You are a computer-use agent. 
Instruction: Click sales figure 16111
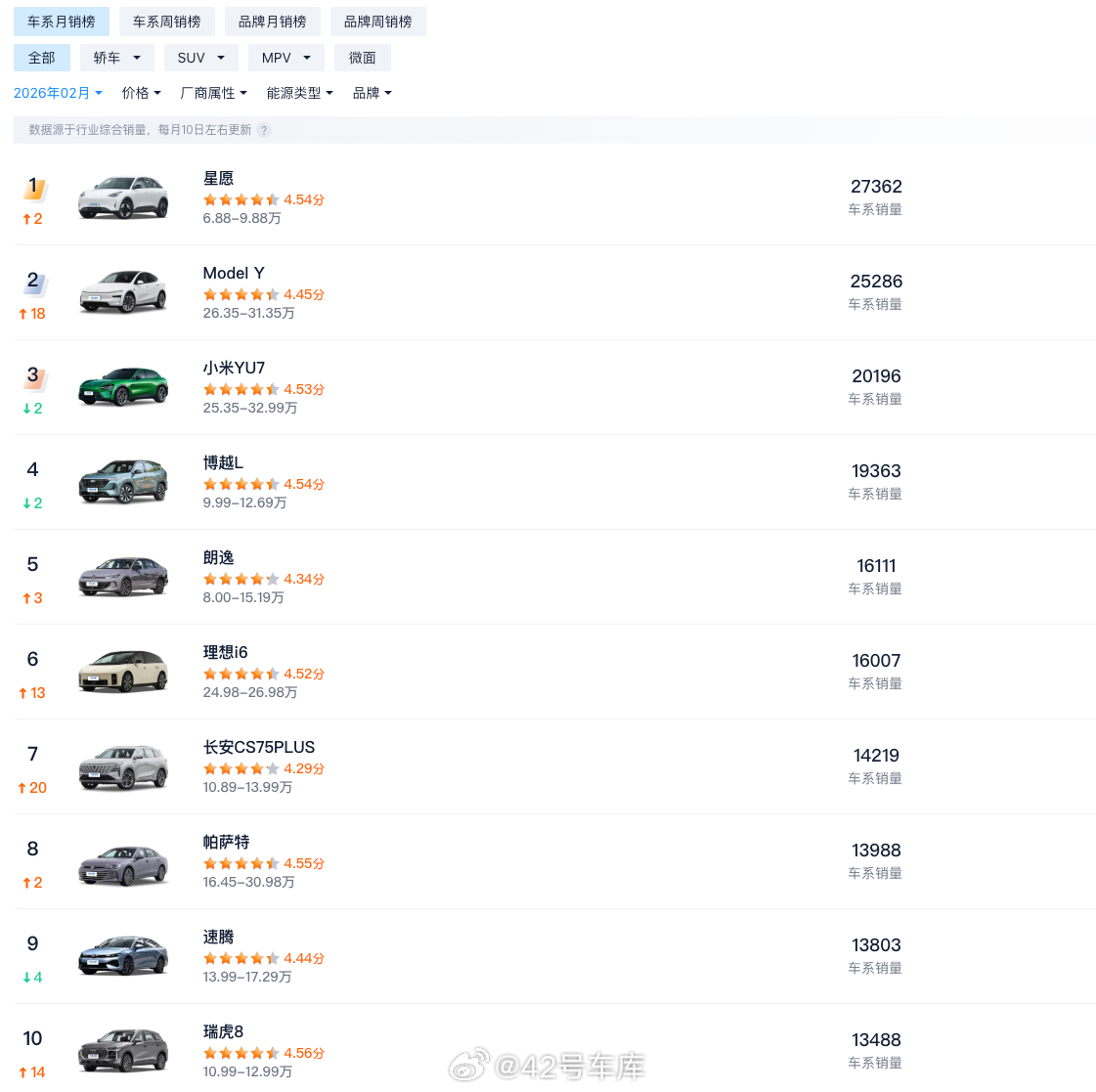click(x=876, y=566)
